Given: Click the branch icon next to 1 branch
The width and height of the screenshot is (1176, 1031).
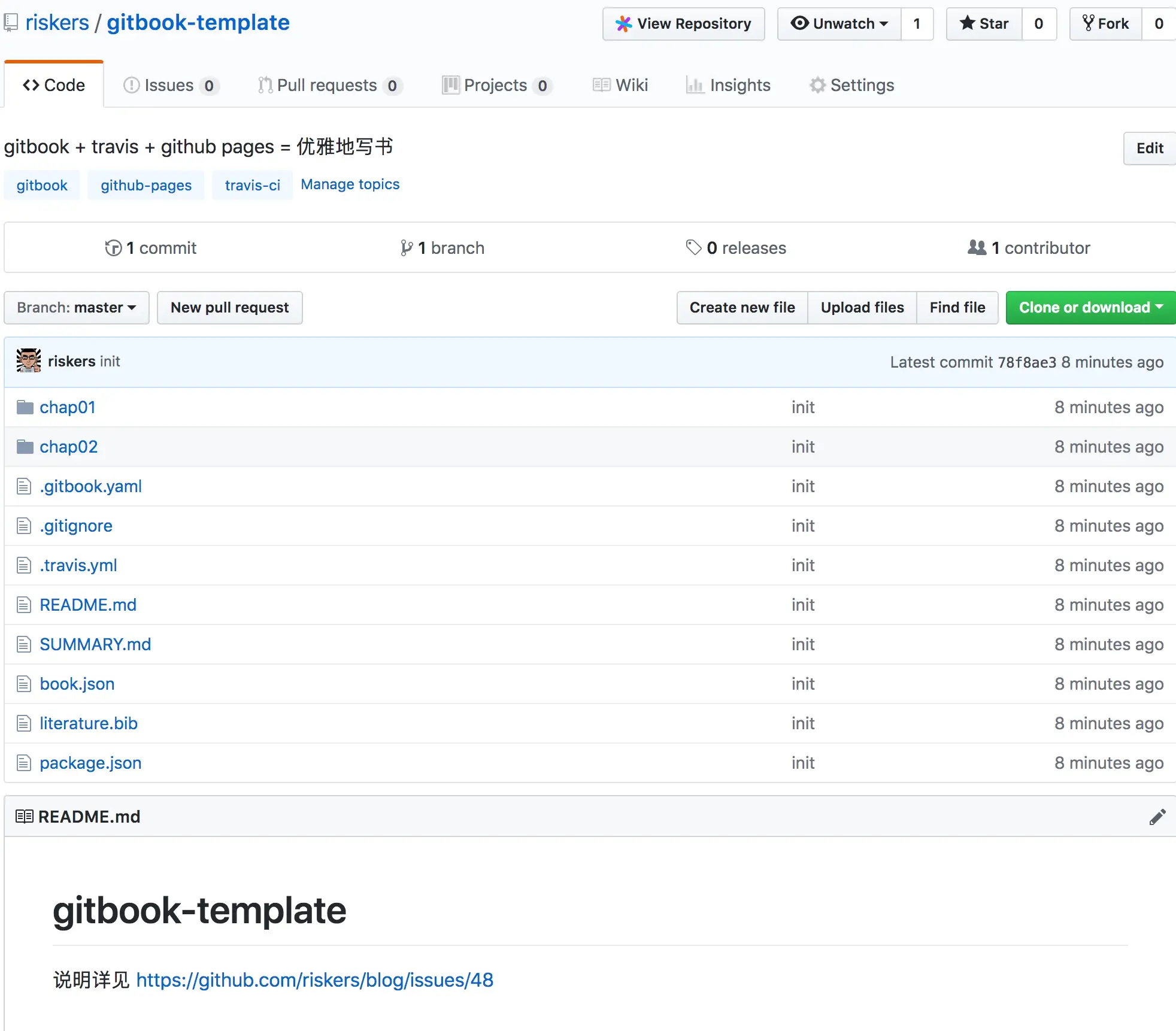Looking at the screenshot, I should pyautogui.click(x=407, y=248).
